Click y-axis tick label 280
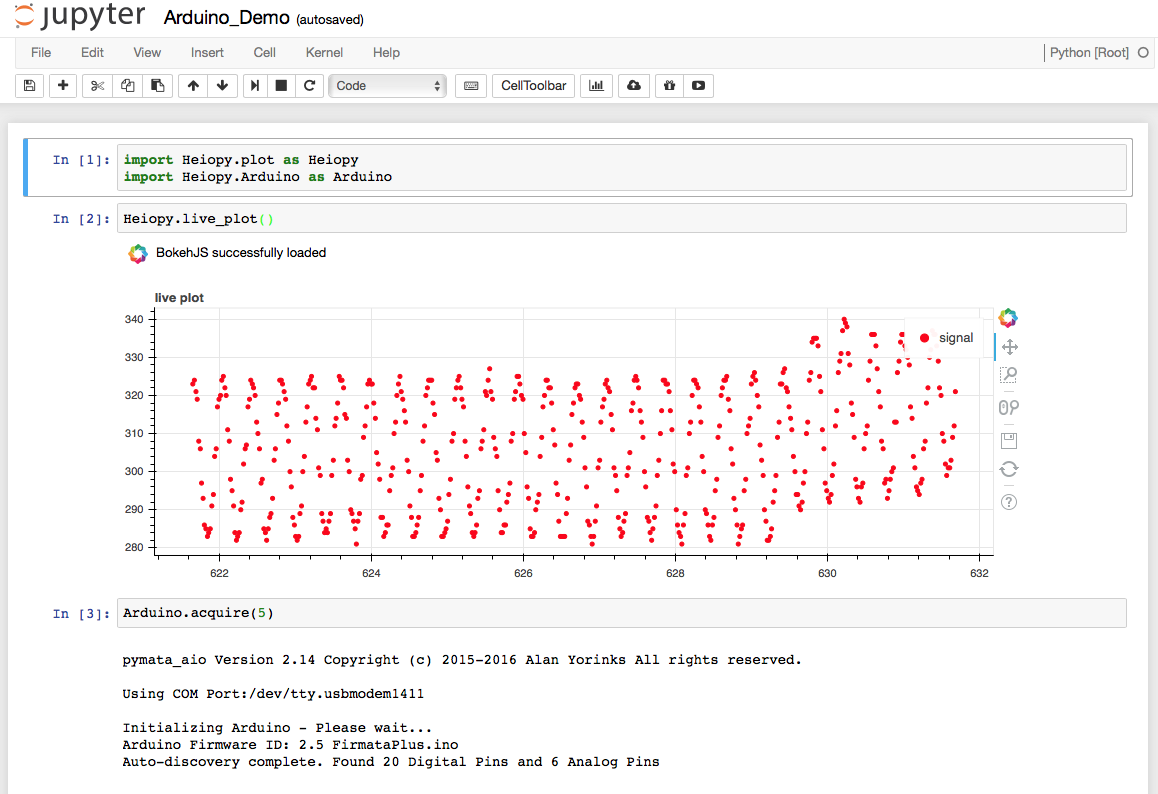This screenshot has height=794, width=1158. coord(134,547)
